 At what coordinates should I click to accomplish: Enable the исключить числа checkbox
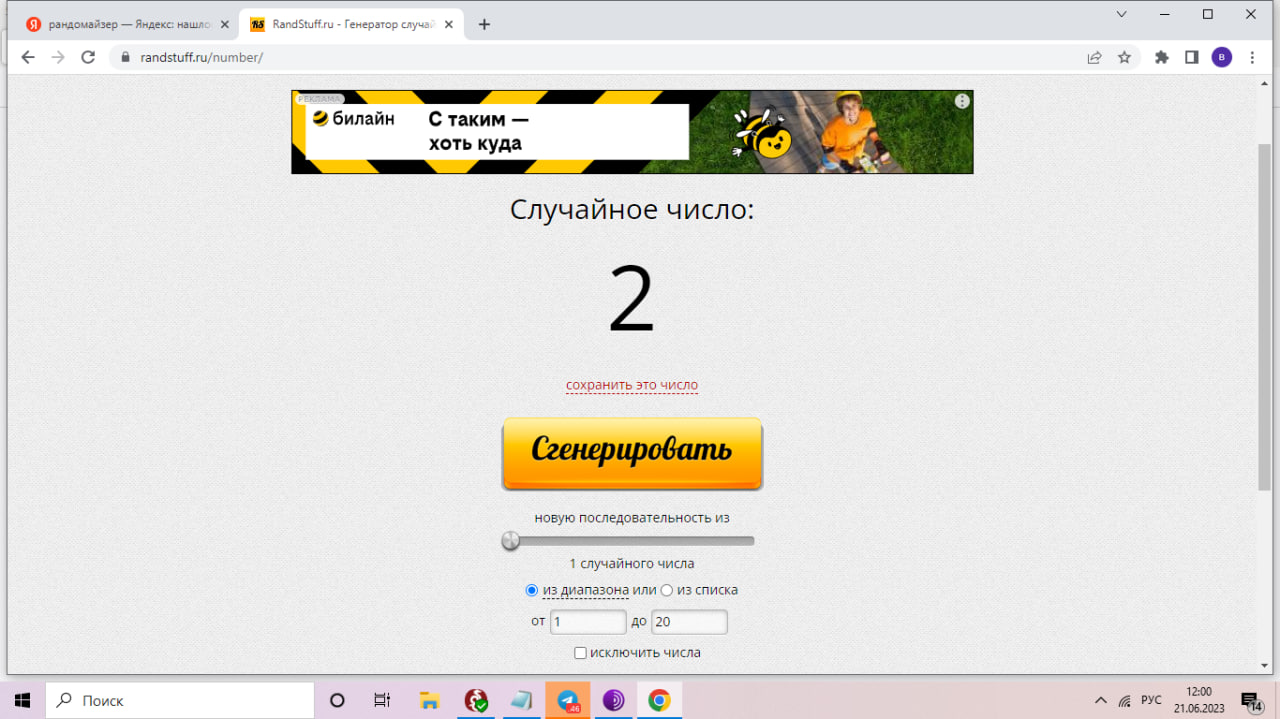point(580,653)
